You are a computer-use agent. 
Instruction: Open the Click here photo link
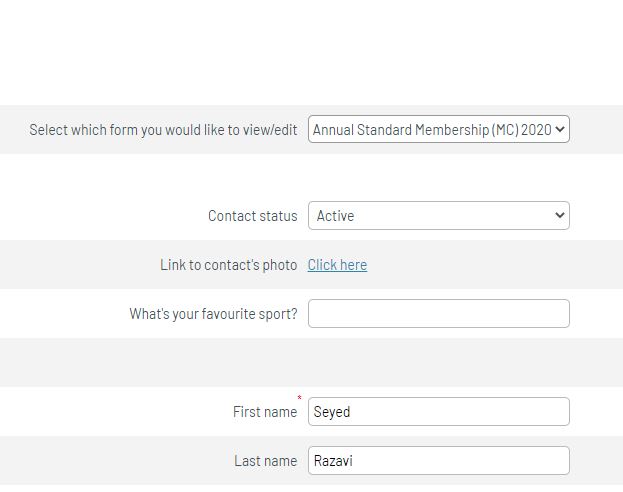coord(337,265)
